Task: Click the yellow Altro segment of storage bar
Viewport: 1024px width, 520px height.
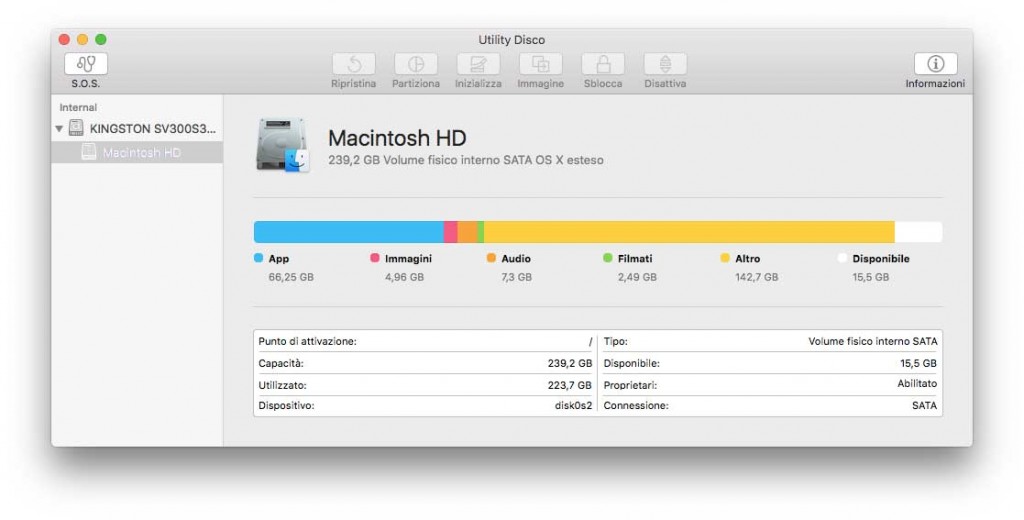Action: pyautogui.click(x=689, y=232)
